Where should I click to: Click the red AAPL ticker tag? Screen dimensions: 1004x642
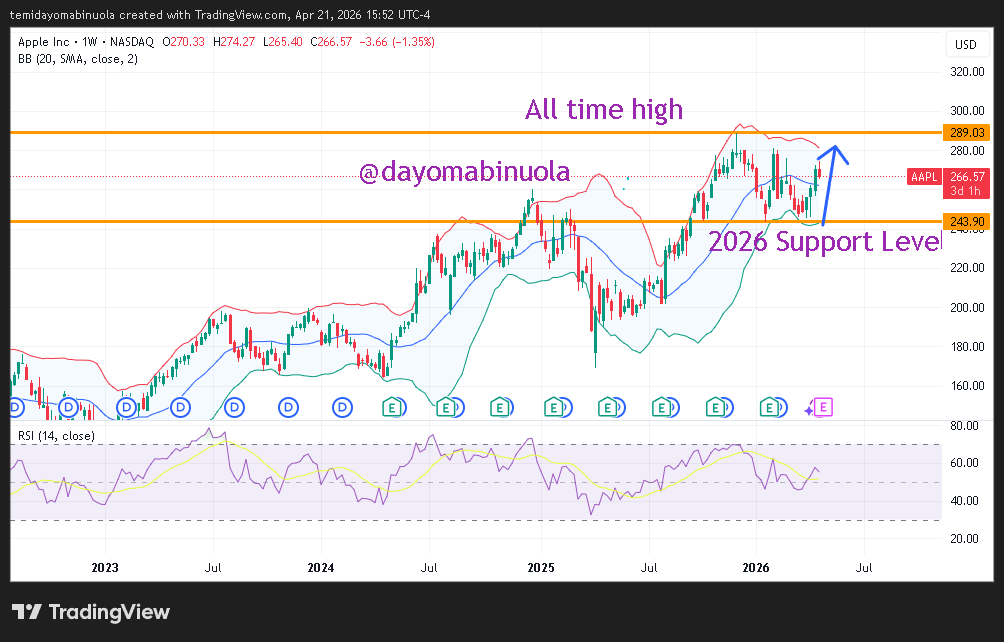[x=924, y=177]
